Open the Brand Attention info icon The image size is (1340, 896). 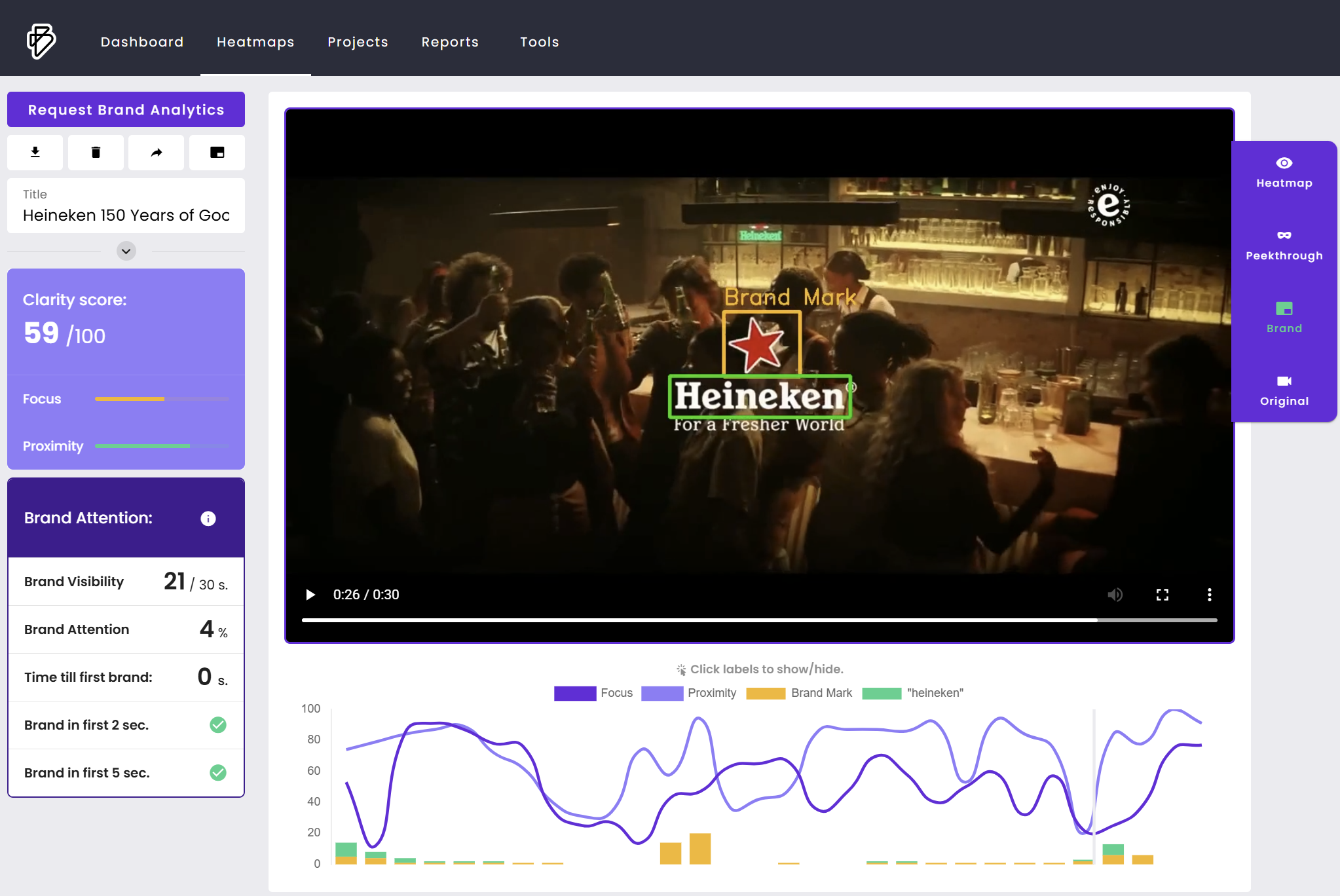click(208, 519)
